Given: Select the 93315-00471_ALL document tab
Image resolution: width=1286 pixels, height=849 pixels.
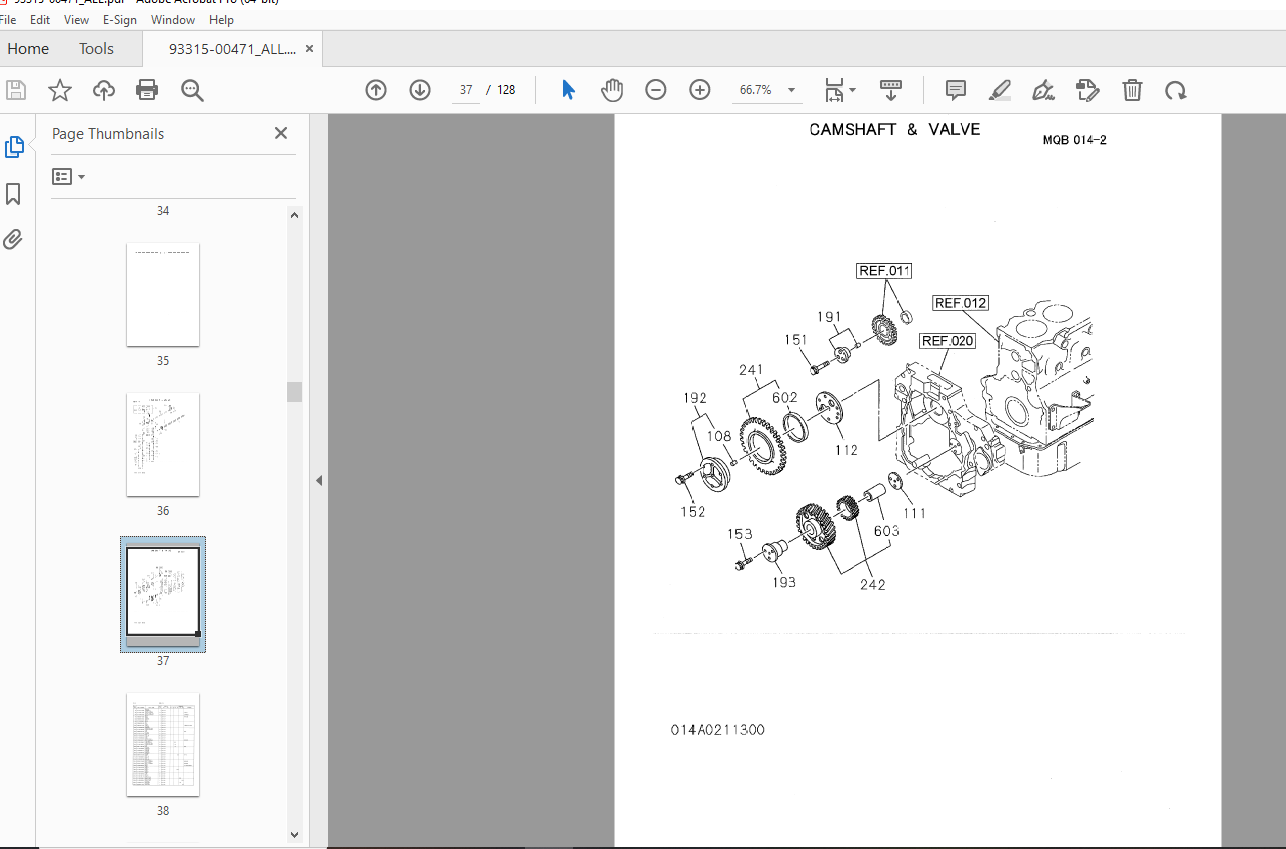Looking at the screenshot, I should coord(232,48).
